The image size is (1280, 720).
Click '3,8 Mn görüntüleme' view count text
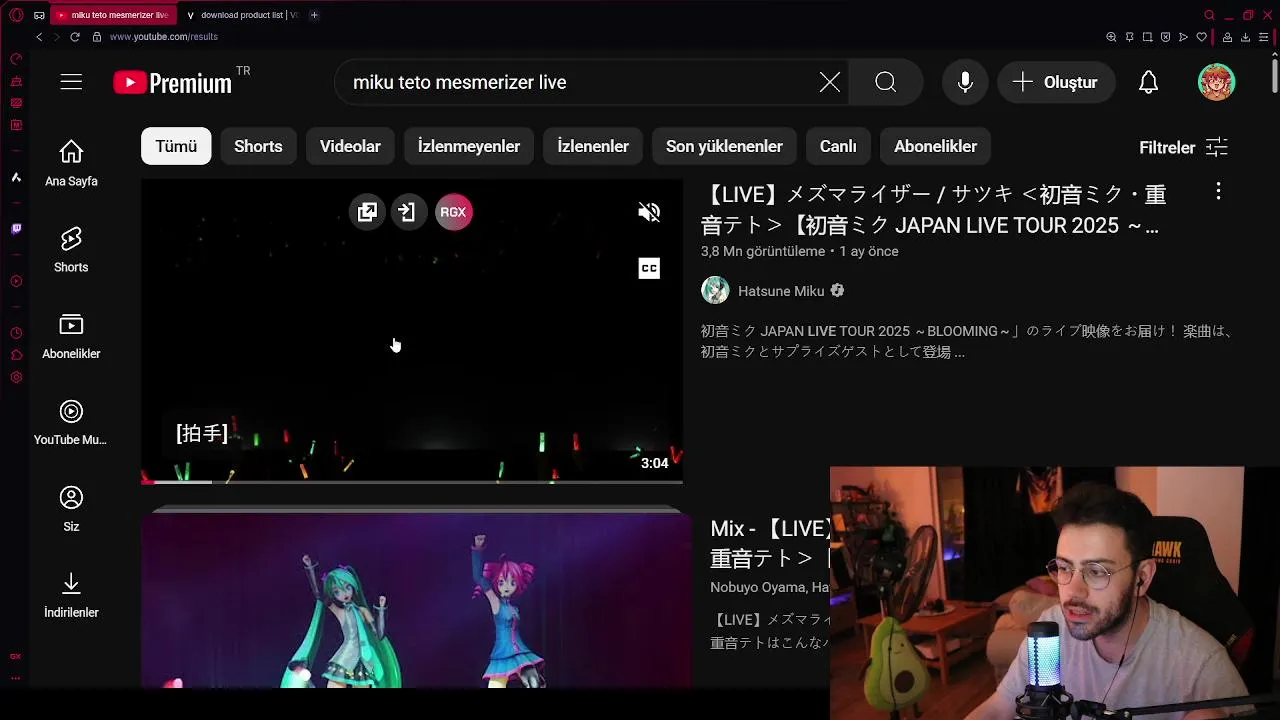763,251
